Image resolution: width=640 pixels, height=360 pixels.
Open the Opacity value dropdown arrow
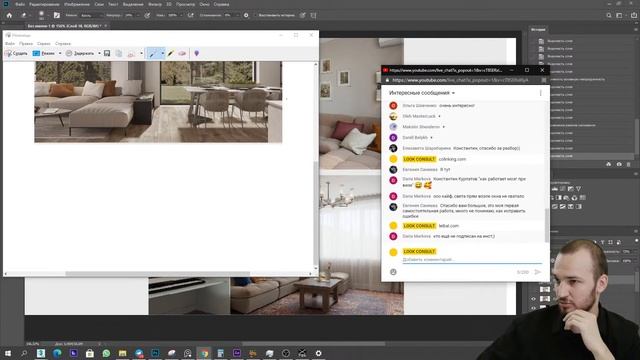(x=138, y=15)
